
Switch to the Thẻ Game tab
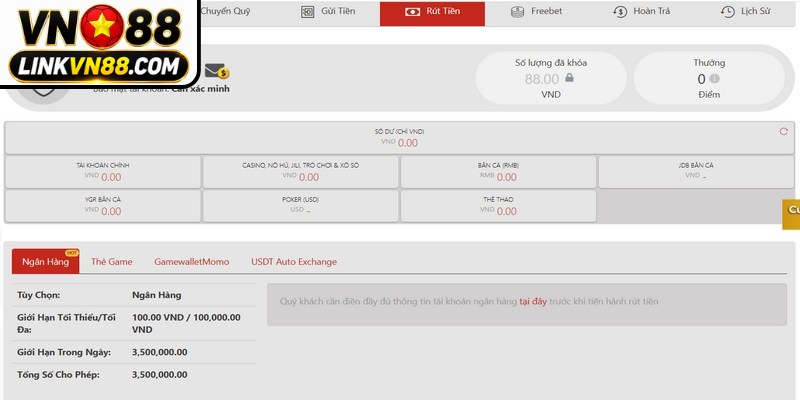[112, 262]
